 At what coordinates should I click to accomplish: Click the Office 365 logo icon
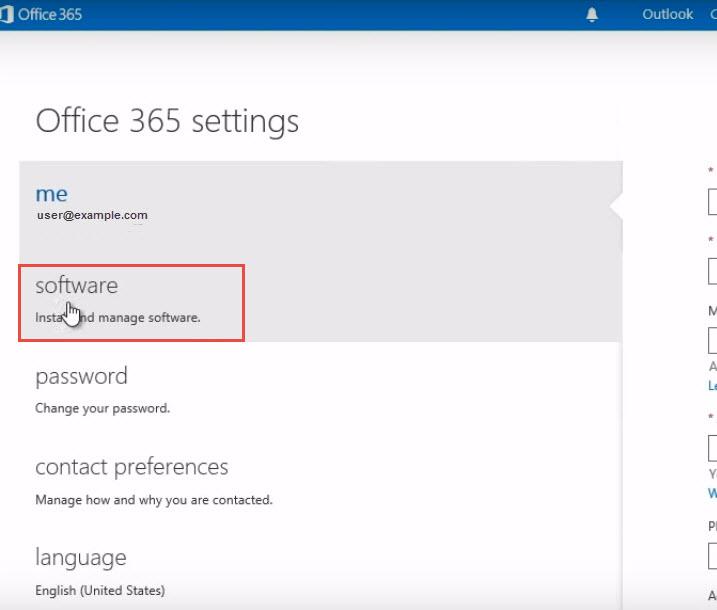click(6, 14)
